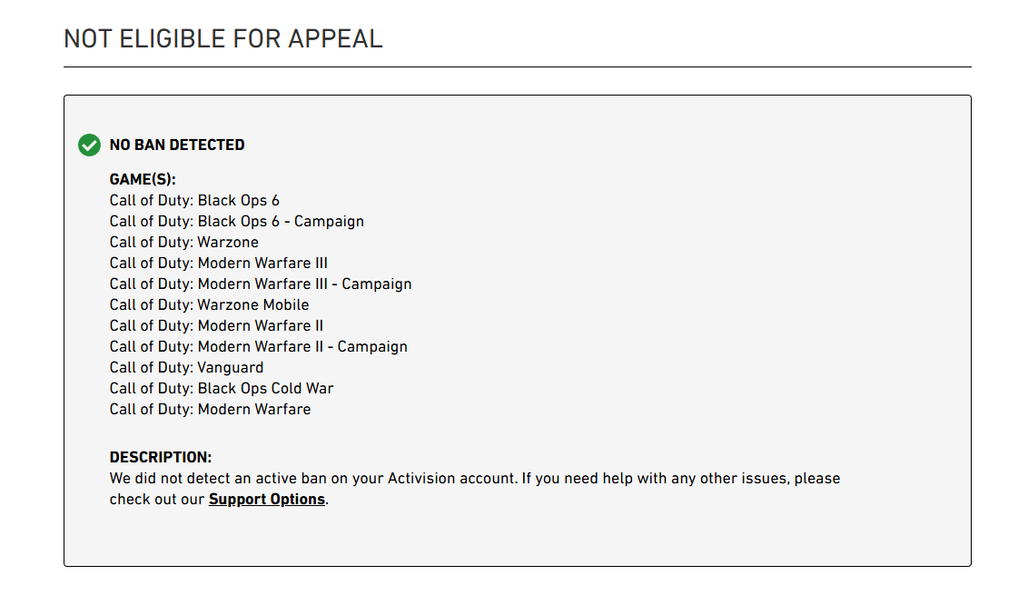Click Call of Duty: Modern Warfare II entry
The image size is (1028, 607).
[x=216, y=326]
